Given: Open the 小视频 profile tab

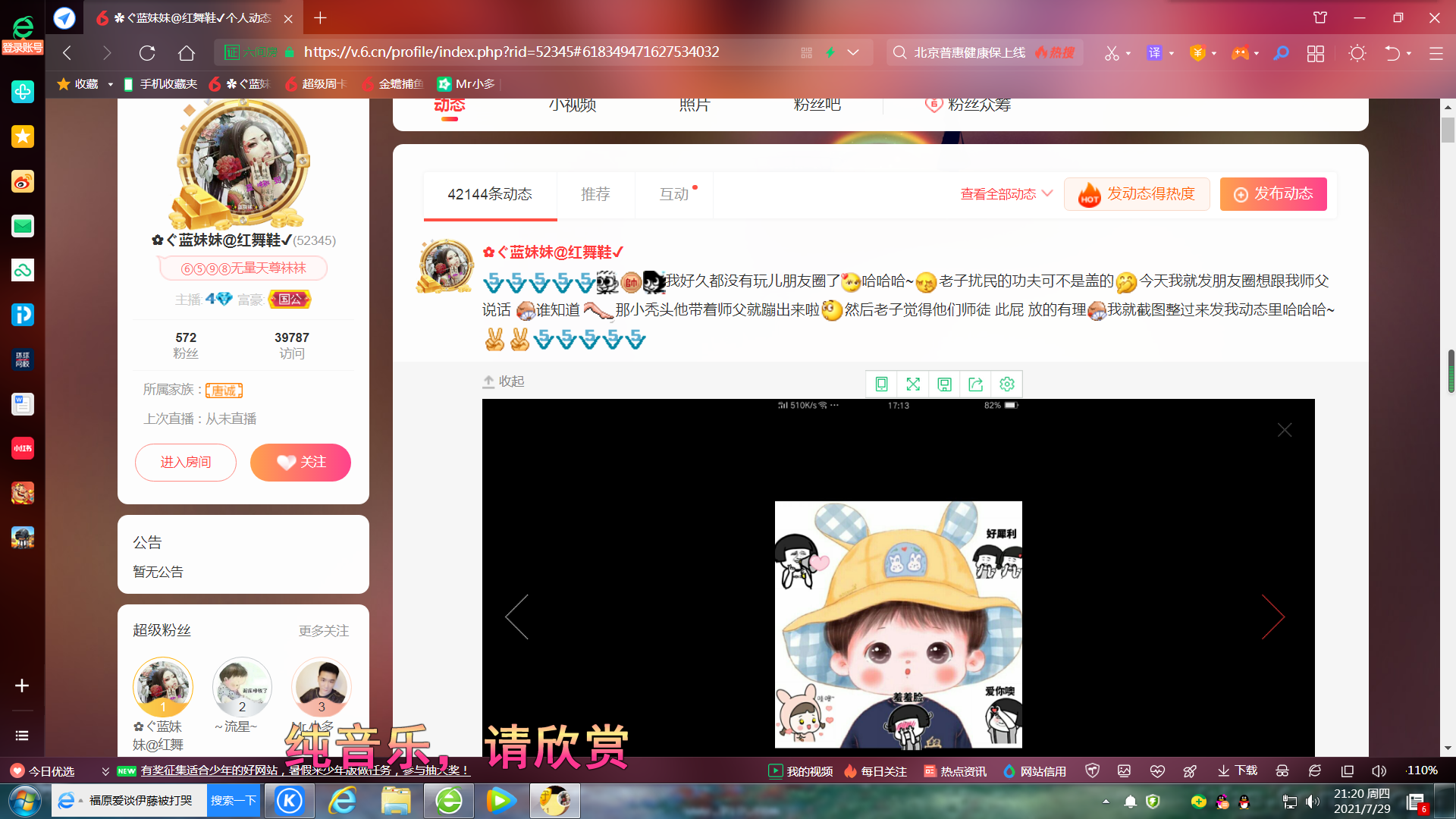Looking at the screenshot, I should [573, 105].
